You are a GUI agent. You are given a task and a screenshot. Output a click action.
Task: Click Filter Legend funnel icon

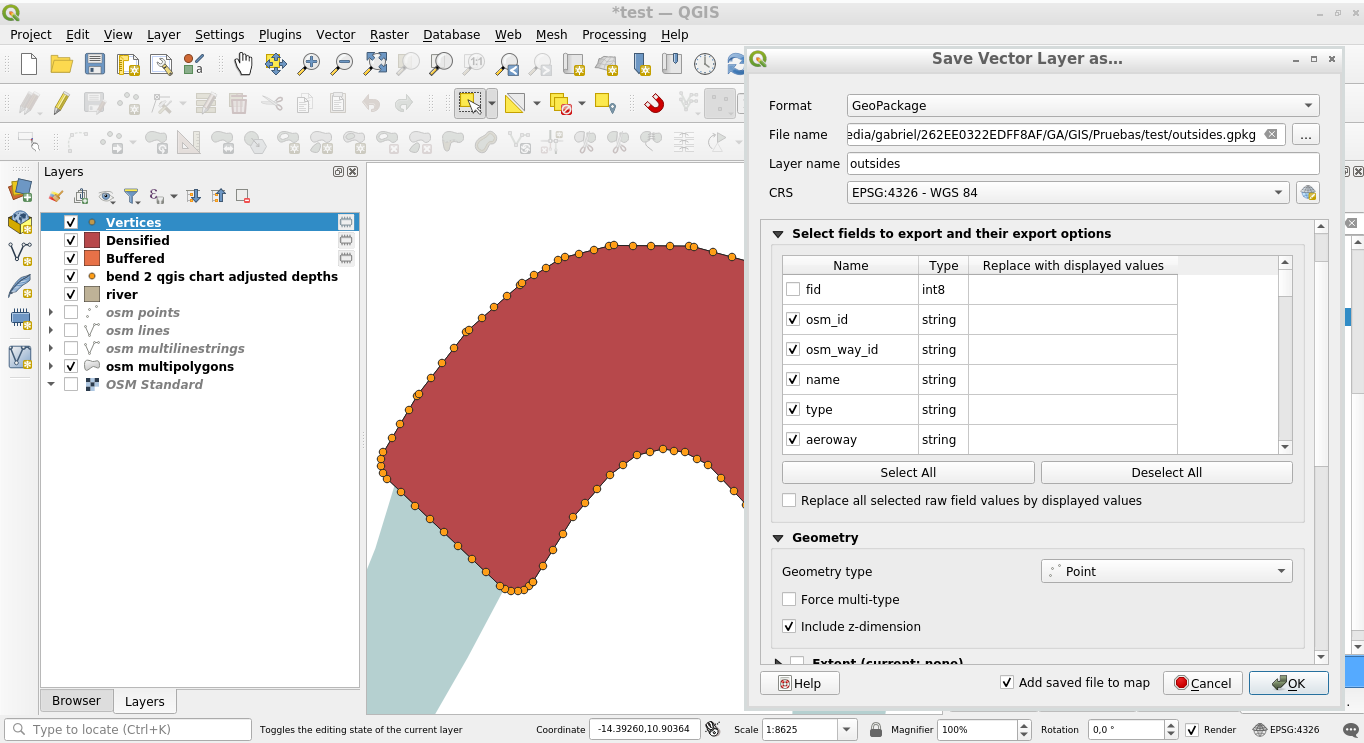[x=131, y=196]
